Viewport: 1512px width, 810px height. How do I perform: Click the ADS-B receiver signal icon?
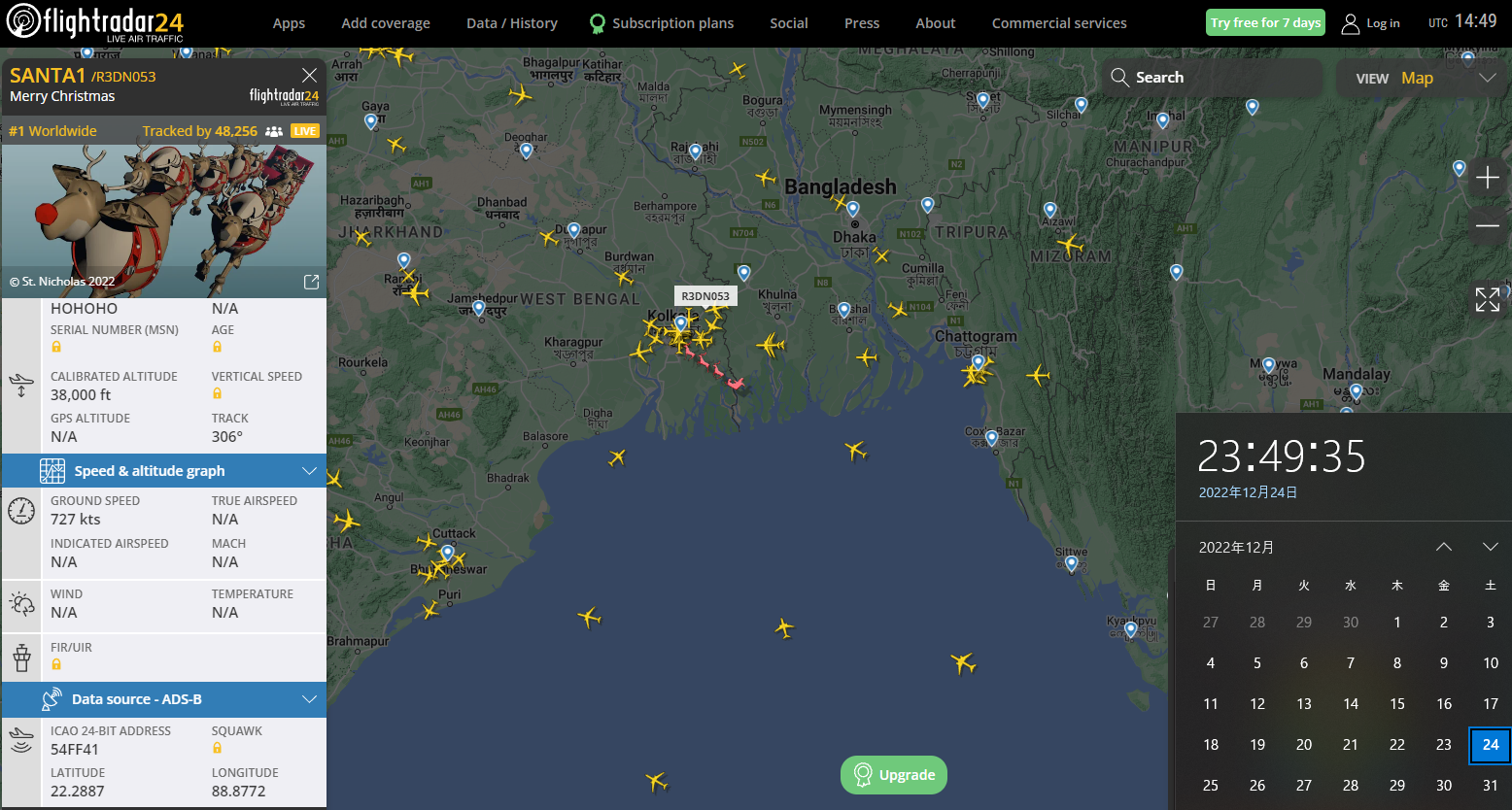click(21, 740)
